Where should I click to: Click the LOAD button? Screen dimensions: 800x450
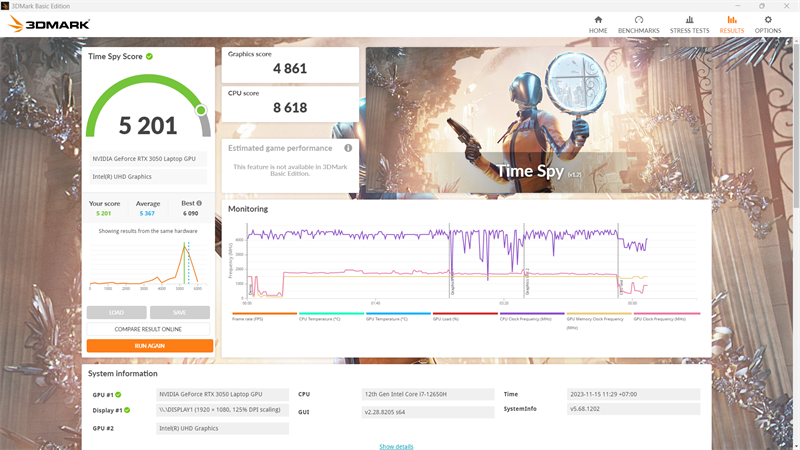pos(116,312)
